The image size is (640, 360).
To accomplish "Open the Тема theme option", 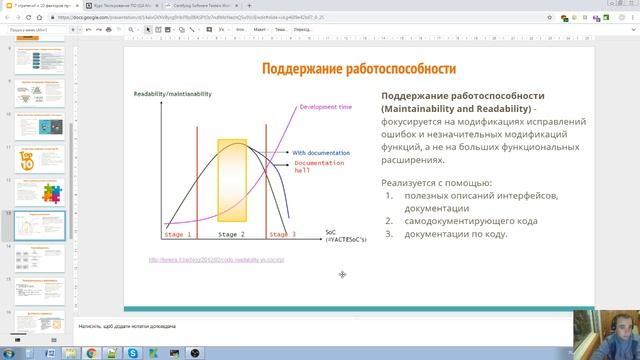I will coord(280,30).
